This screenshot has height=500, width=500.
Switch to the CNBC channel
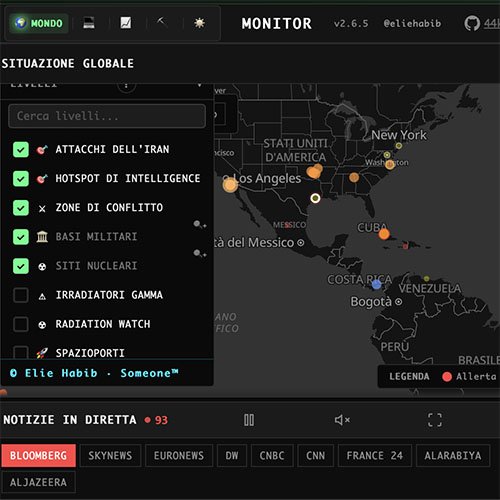click(x=272, y=456)
